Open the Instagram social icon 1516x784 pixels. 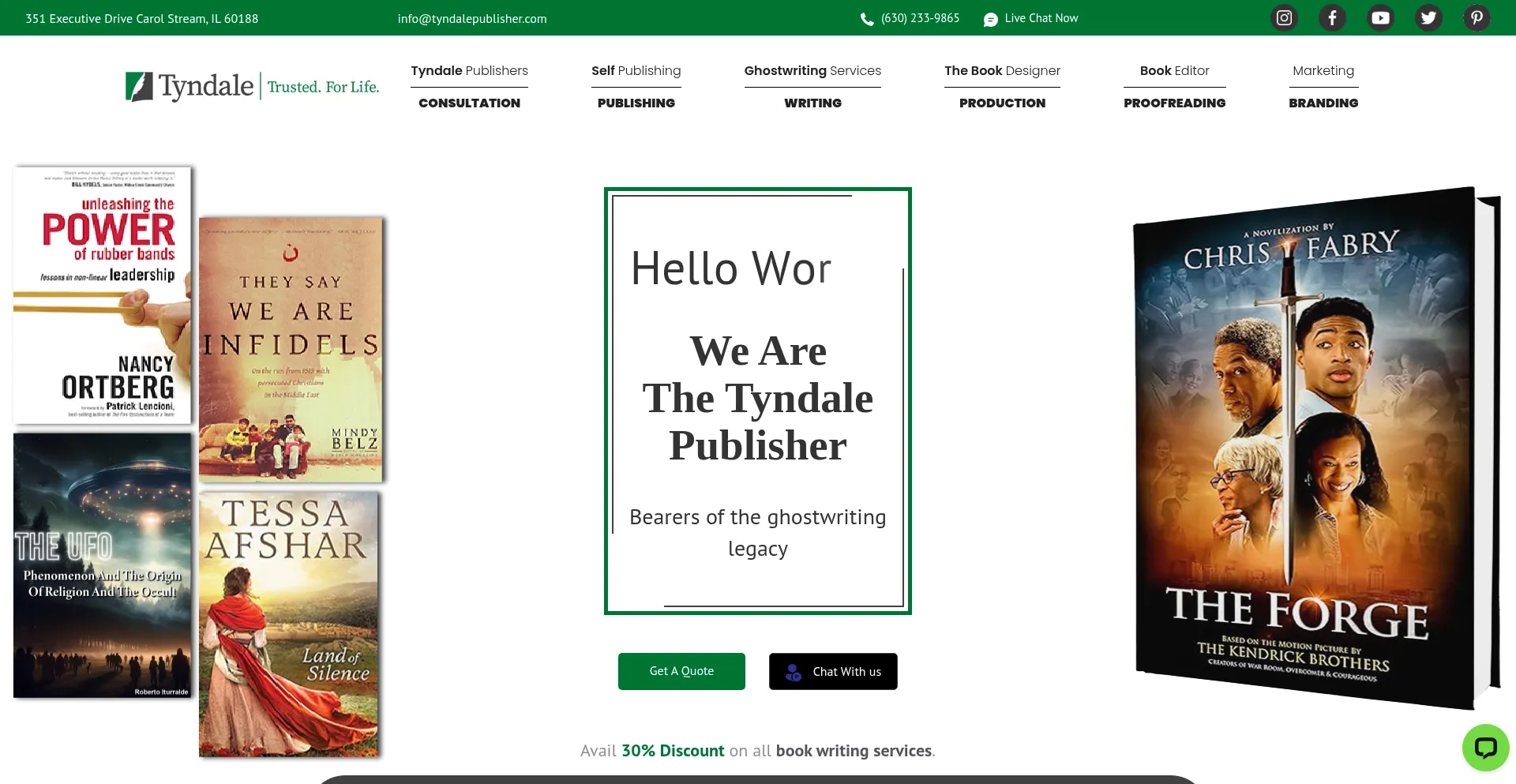point(1284,17)
